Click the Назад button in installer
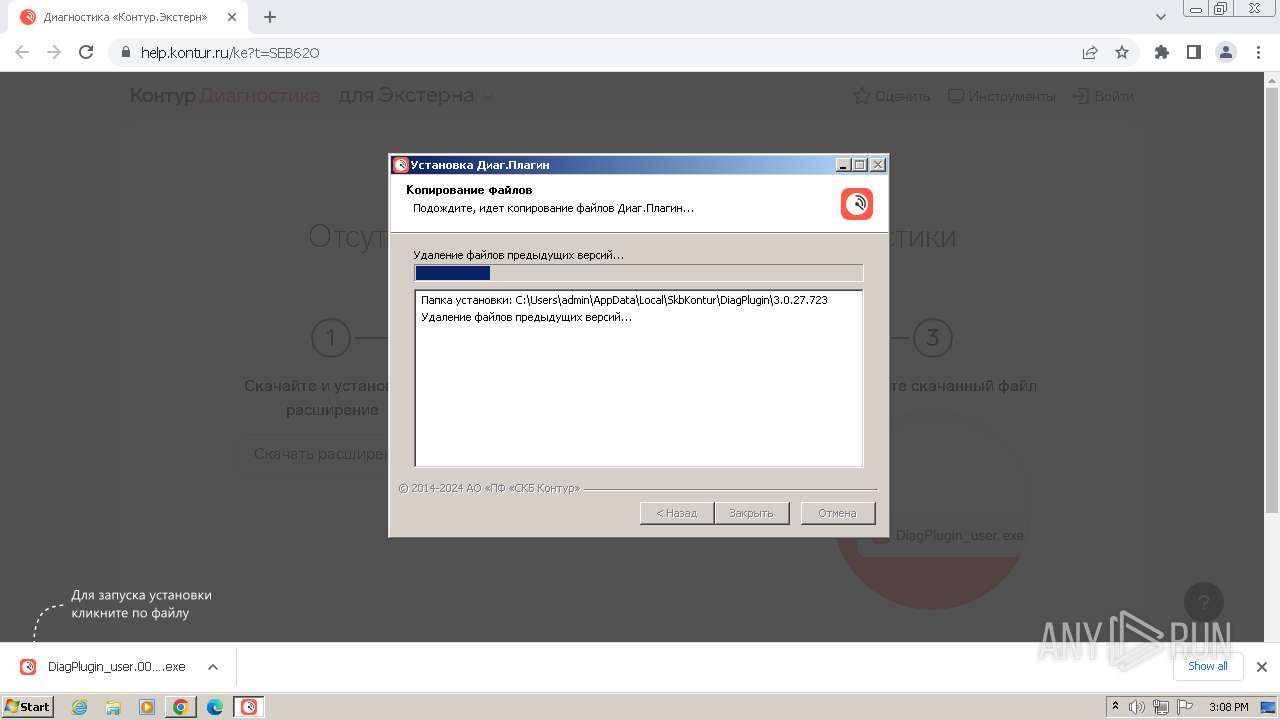Screen dimensions: 1280x720 pyautogui.click(x=676, y=513)
